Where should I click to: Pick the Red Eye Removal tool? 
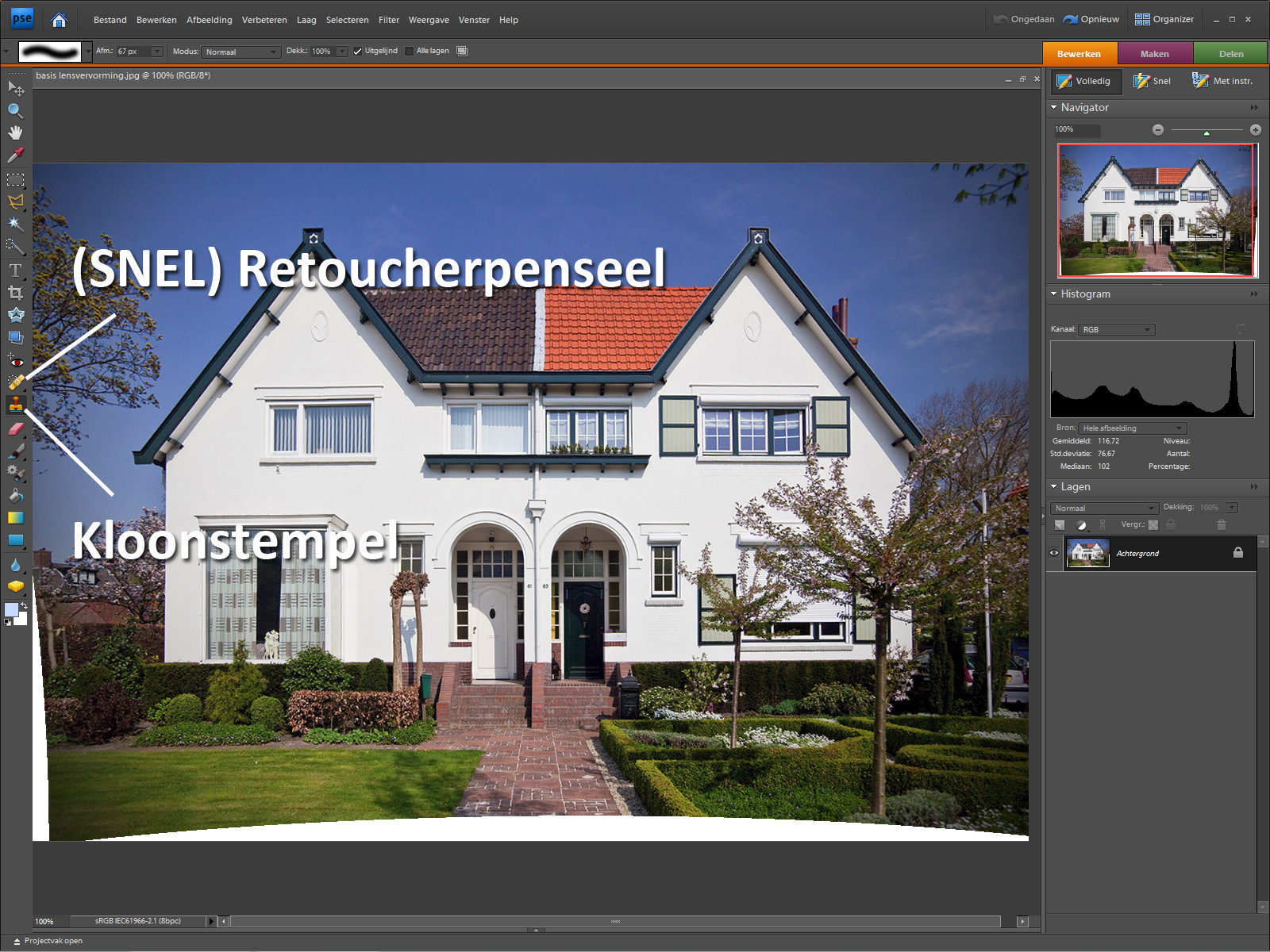click(15, 361)
